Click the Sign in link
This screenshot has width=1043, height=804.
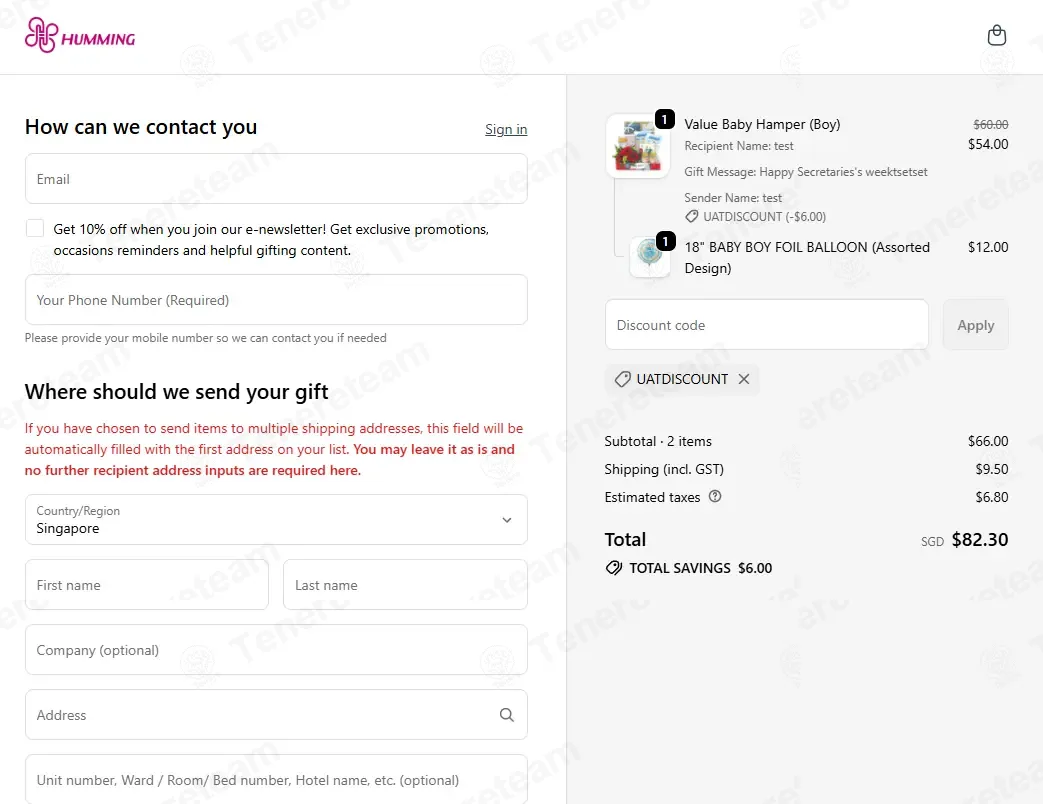pyautogui.click(x=506, y=129)
